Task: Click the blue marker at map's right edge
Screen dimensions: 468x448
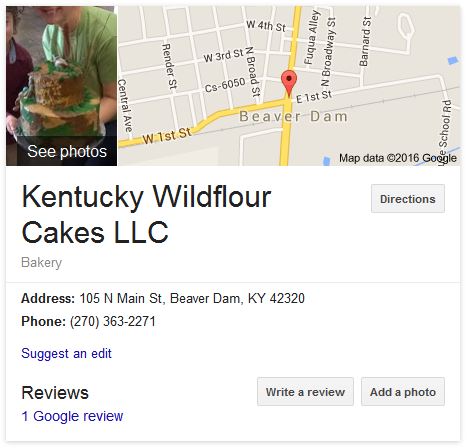Action: coord(453,61)
